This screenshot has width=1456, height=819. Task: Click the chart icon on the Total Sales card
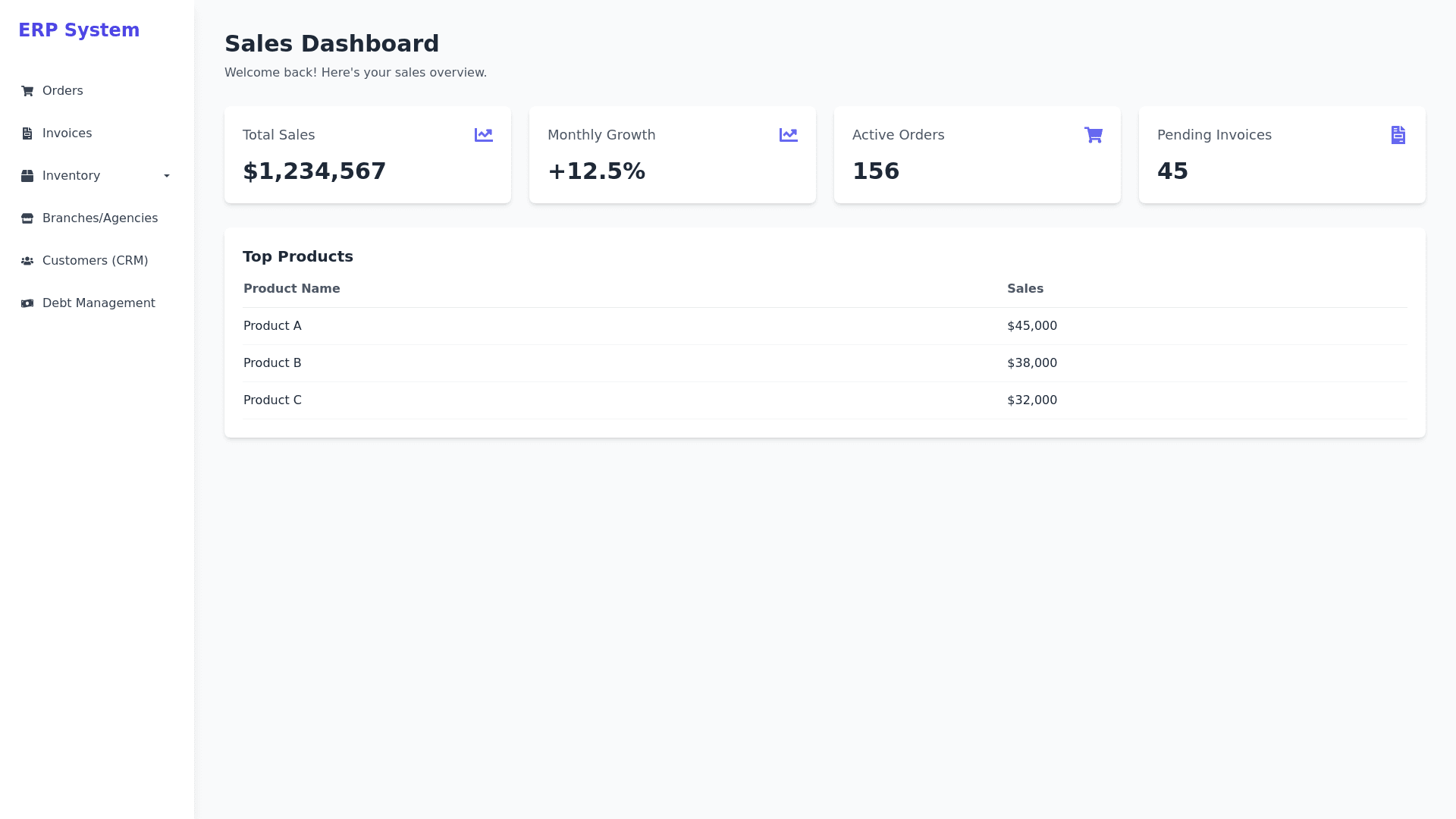click(483, 135)
